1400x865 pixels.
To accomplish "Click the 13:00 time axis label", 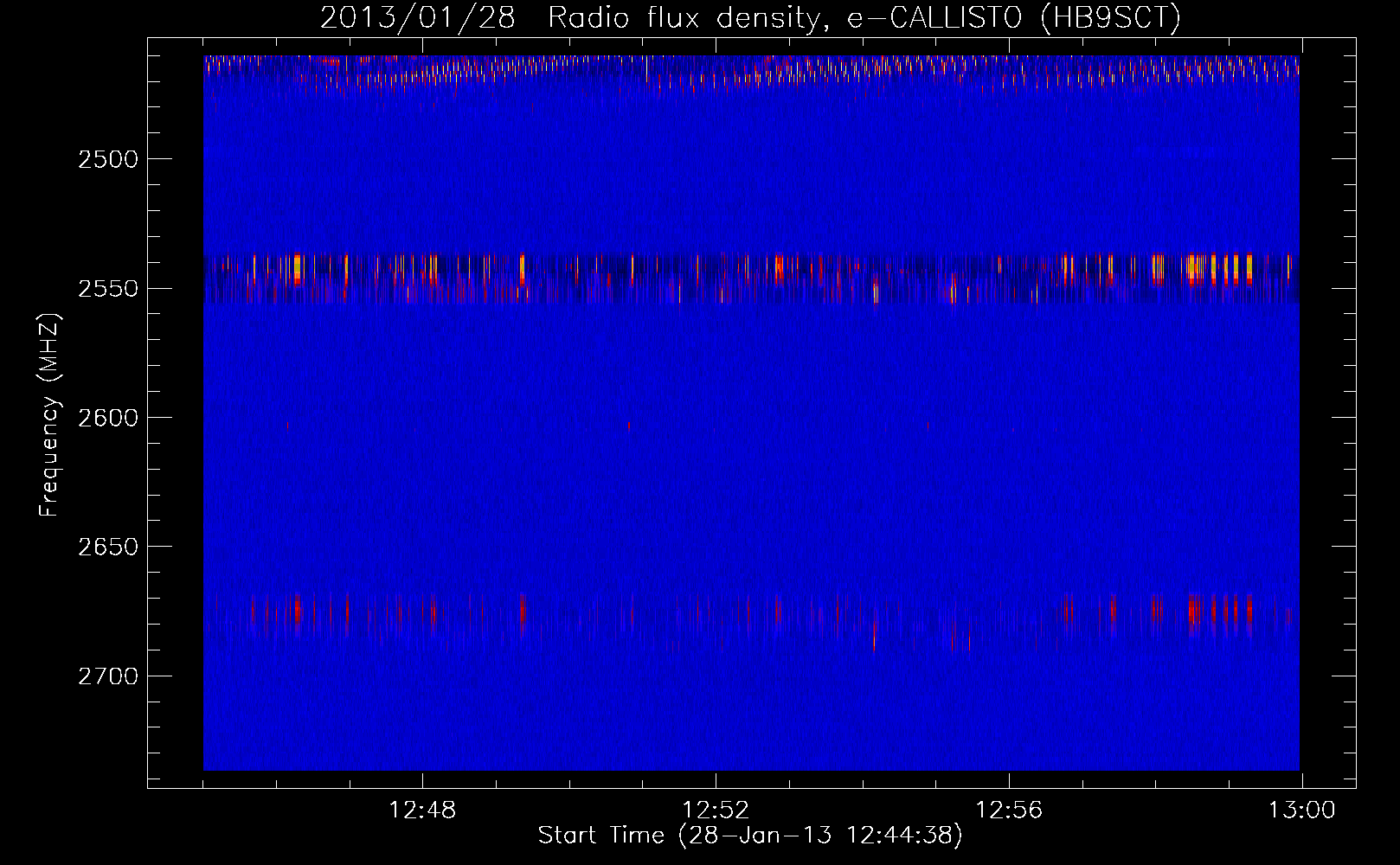I will [x=1302, y=811].
